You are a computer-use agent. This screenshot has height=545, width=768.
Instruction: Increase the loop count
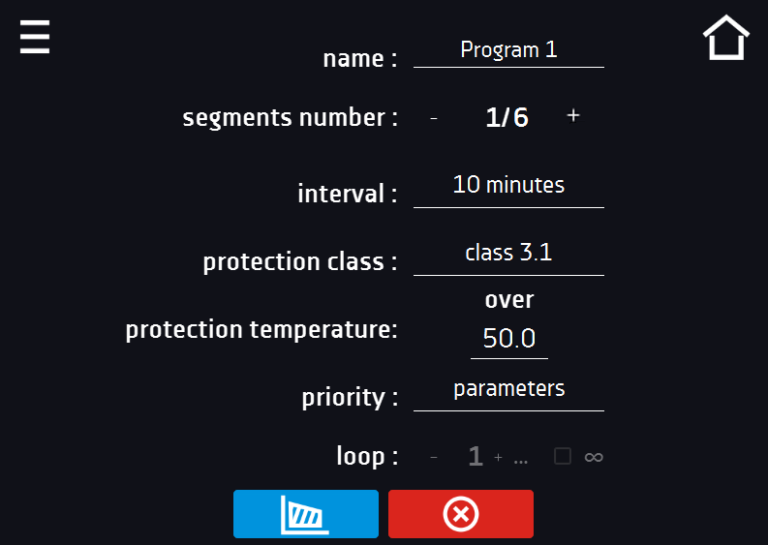[x=498, y=457]
